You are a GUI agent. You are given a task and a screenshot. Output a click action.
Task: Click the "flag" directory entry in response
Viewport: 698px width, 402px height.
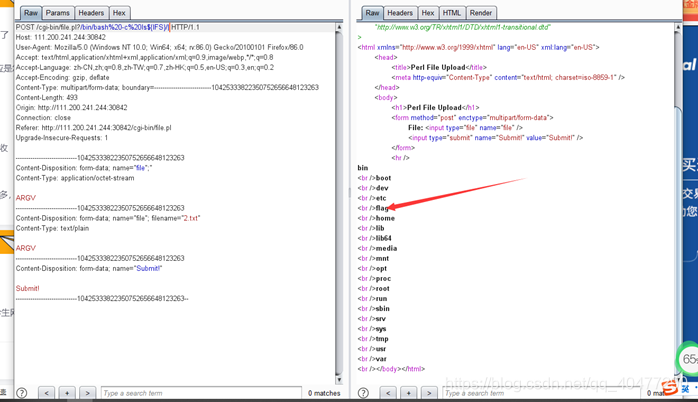(x=382, y=208)
